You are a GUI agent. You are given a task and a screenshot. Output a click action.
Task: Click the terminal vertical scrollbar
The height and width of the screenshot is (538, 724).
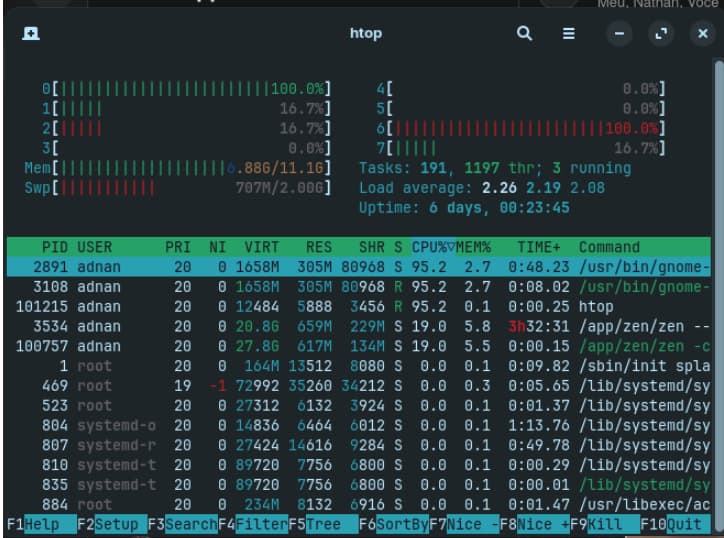719,296
